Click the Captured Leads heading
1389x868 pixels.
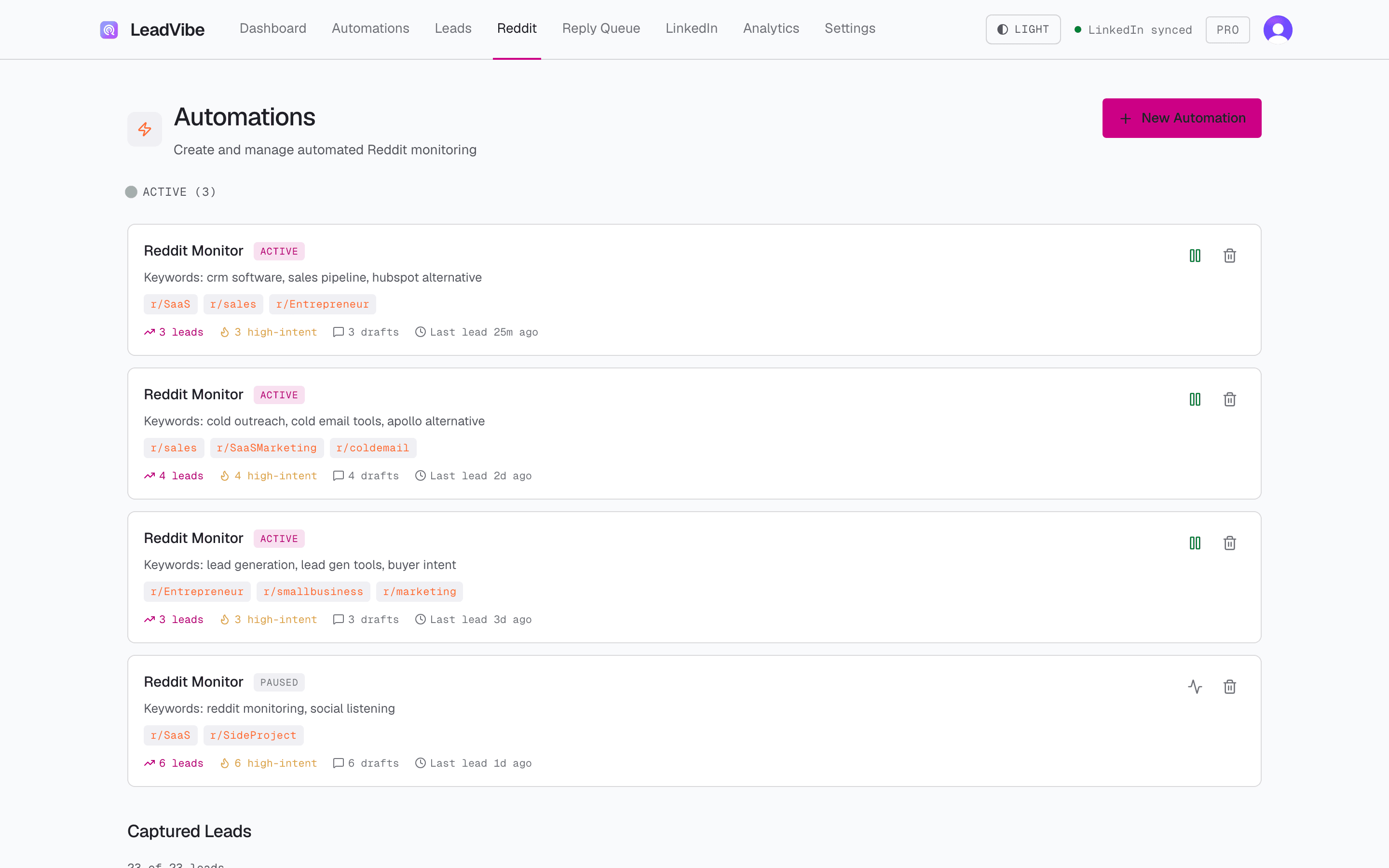click(x=190, y=831)
